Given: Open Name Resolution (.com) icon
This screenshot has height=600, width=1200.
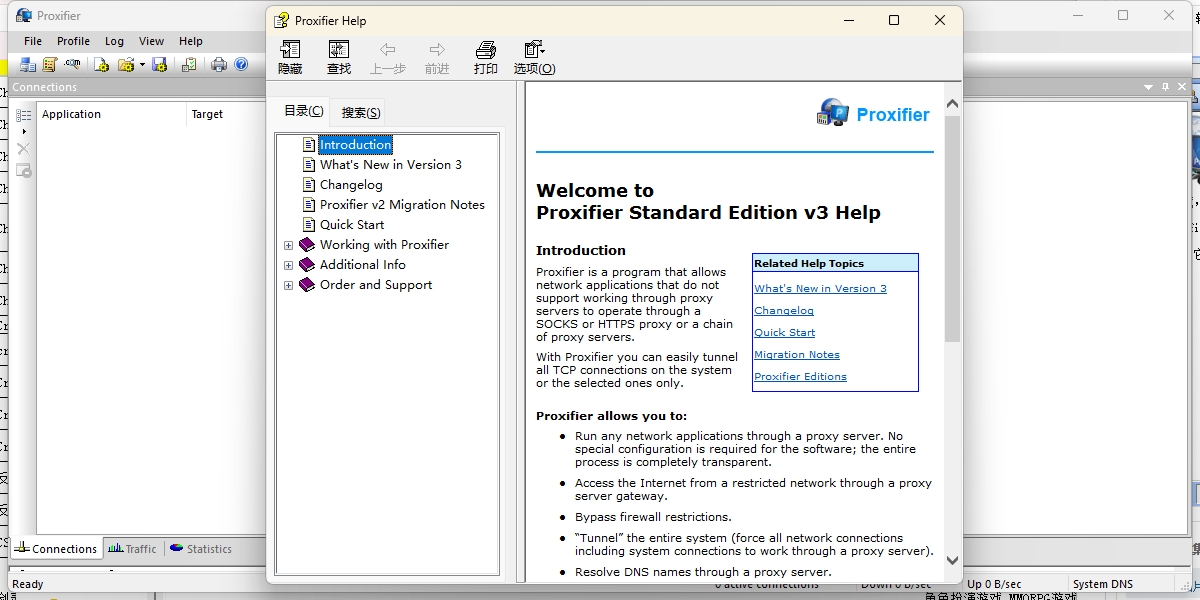Looking at the screenshot, I should [x=72, y=64].
